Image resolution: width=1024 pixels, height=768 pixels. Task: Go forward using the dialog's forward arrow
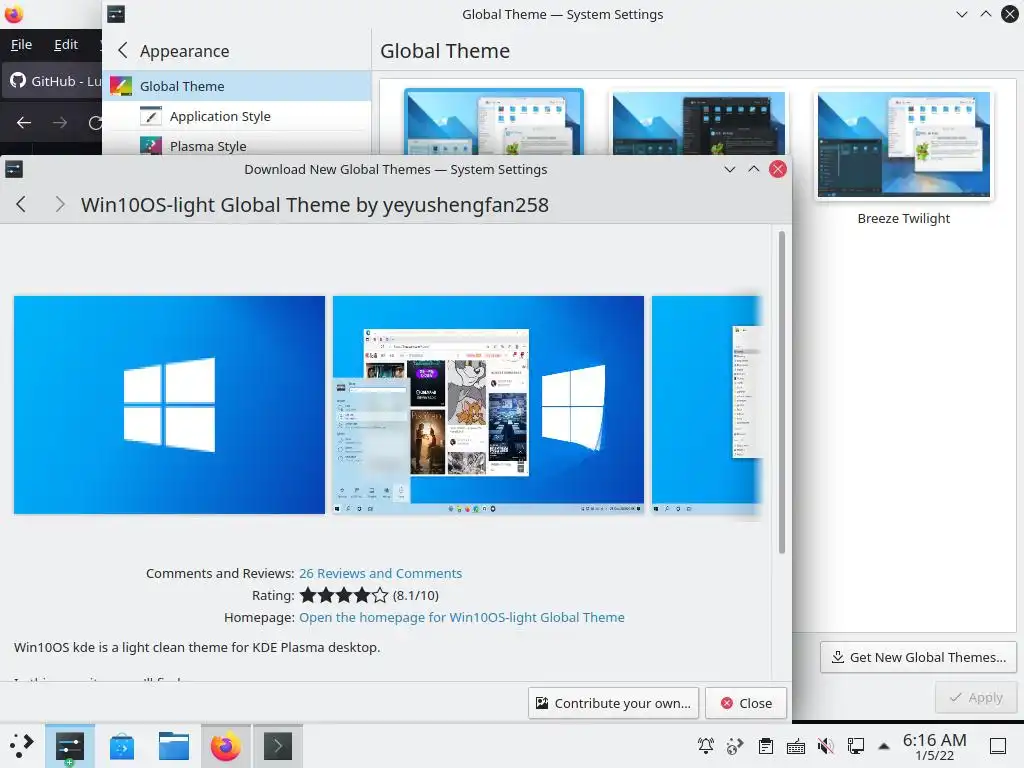(x=59, y=204)
